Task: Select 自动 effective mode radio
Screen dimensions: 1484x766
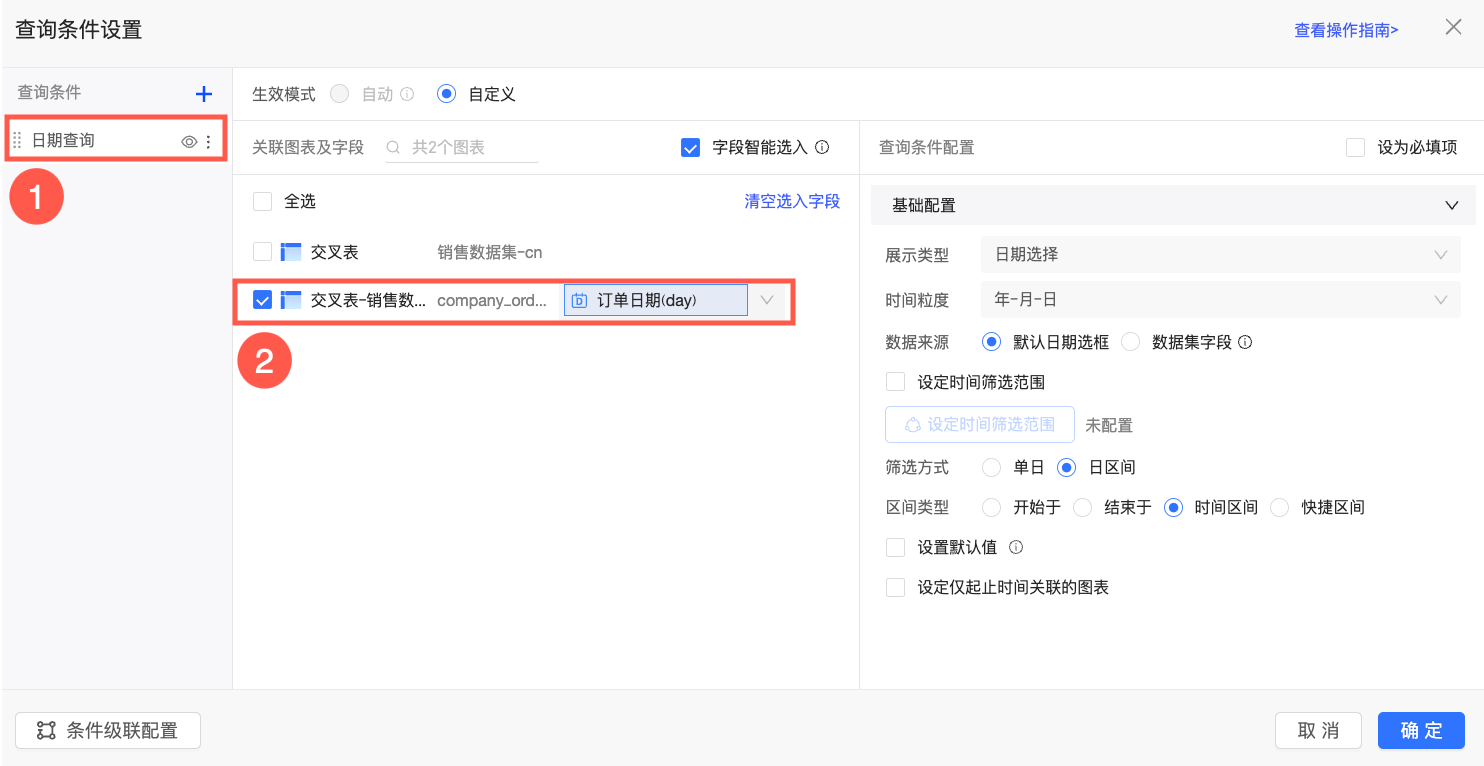Action: 340,94
